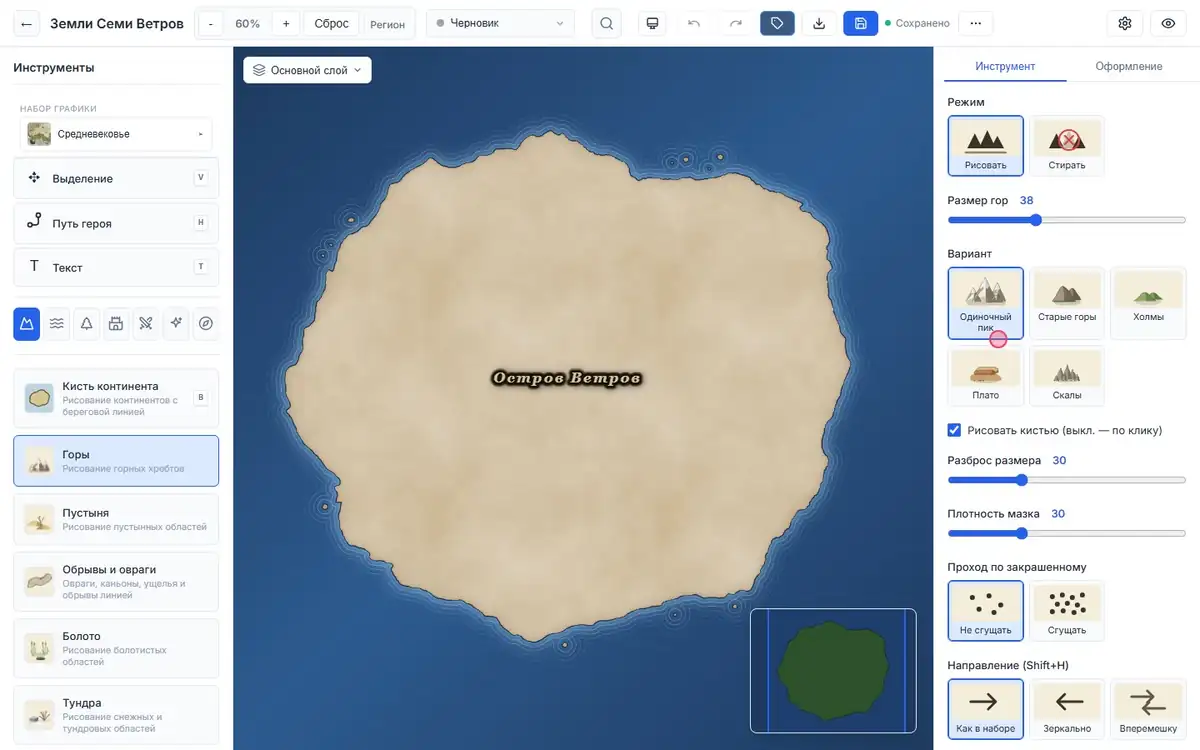Open the 'Средневековье' graphics set dropdown
Viewport: 1200px width, 750px height.
coord(116,134)
